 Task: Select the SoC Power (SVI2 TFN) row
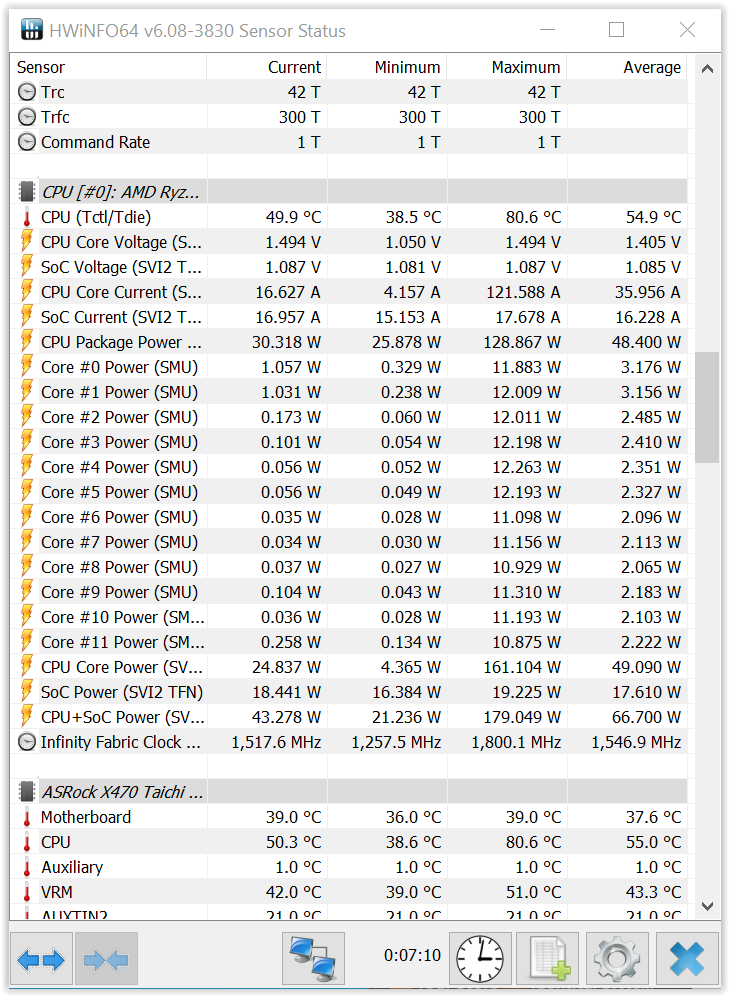point(349,692)
